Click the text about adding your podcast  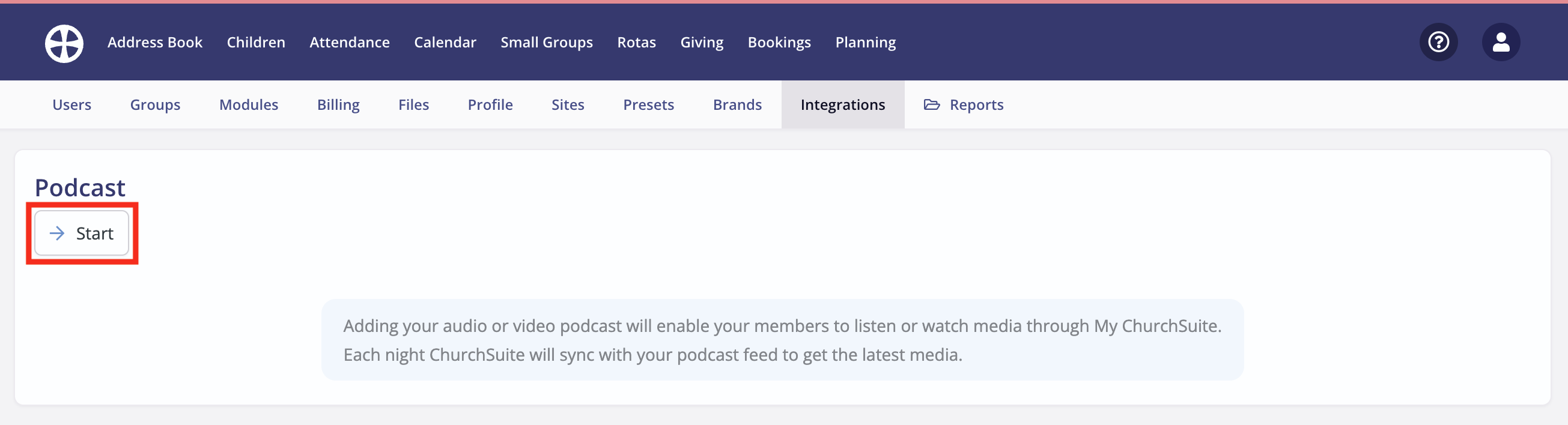pyautogui.click(x=782, y=340)
